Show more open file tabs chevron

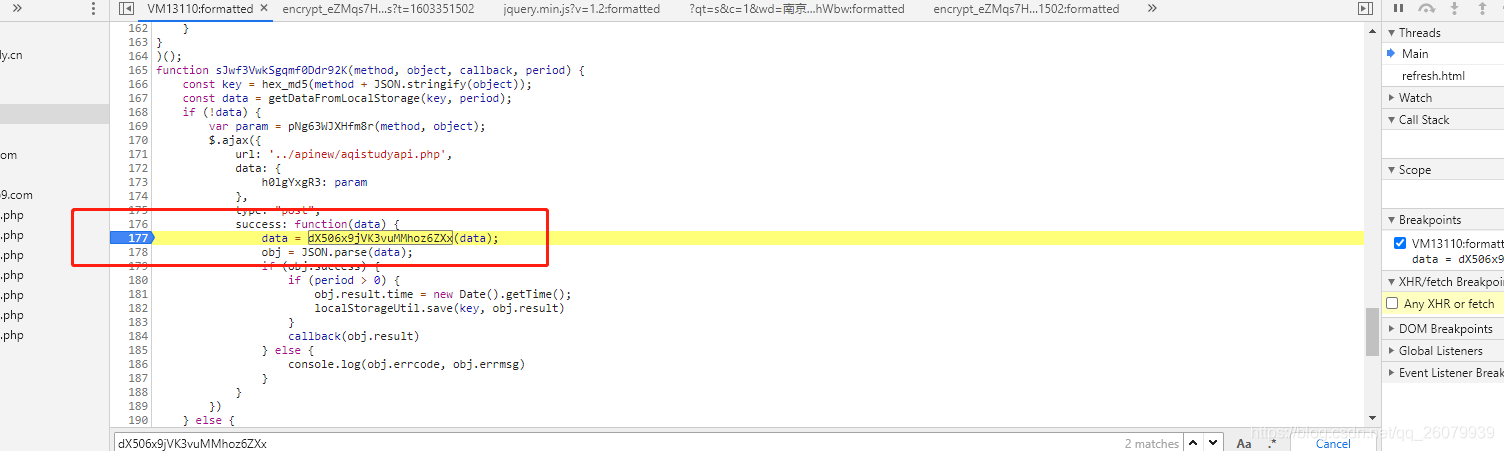click(1152, 9)
